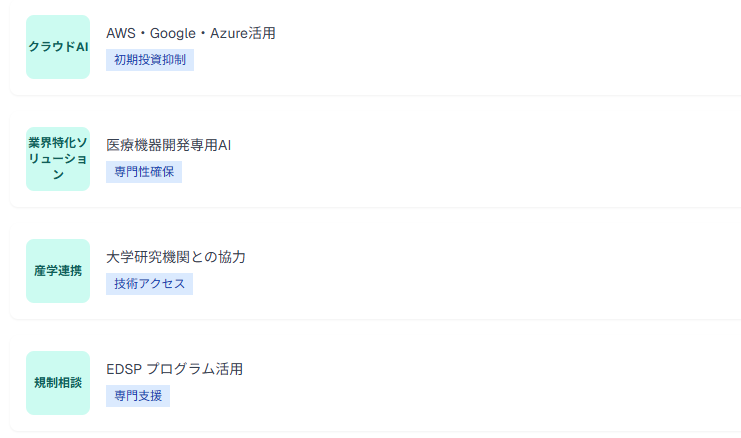Click the クラウドAI green badge
This screenshot has width=741, height=438.
pyautogui.click(x=58, y=47)
